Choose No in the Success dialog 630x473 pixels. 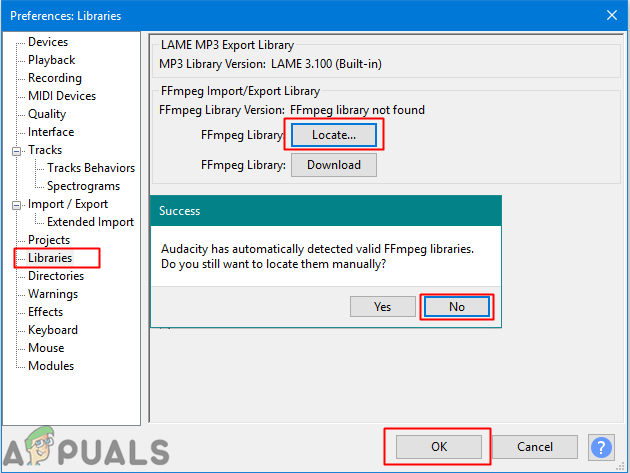pos(457,307)
